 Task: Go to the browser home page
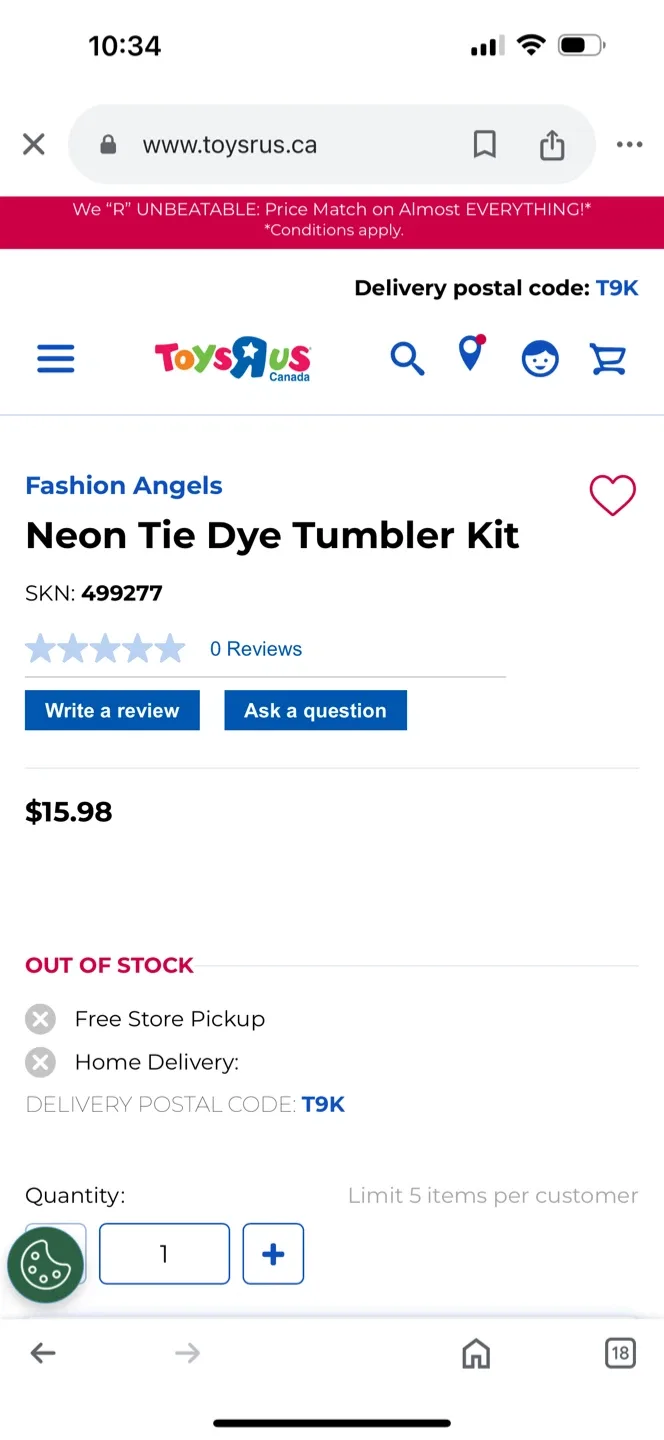(x=476, y=1354)
